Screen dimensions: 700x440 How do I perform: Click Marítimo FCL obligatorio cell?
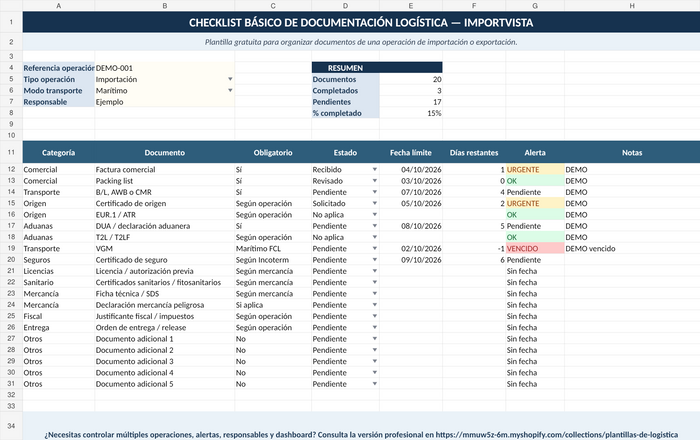click(x=273, y=248)
